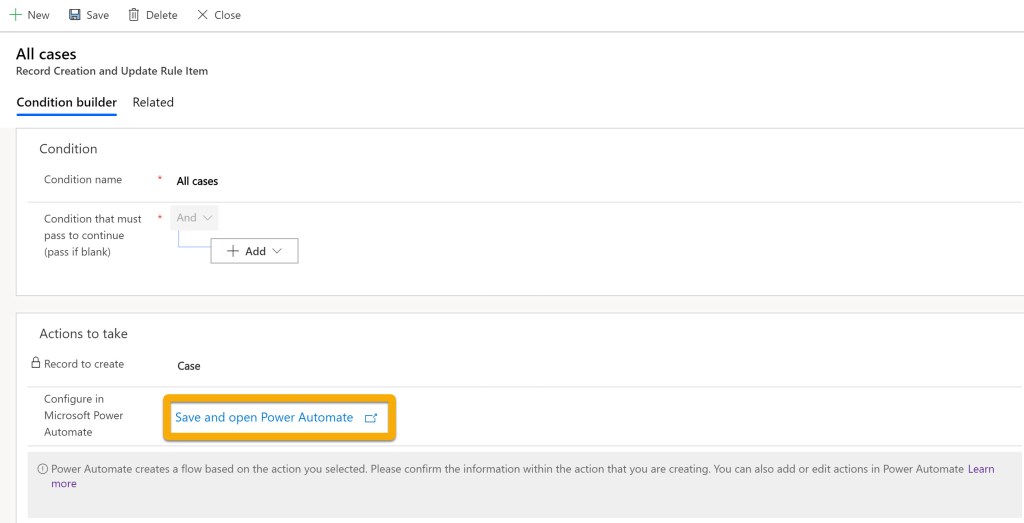This screenshot has height=523, width=1024.
Task: Click the external-link icon after Power Automate link
Action: coord(371,418)
